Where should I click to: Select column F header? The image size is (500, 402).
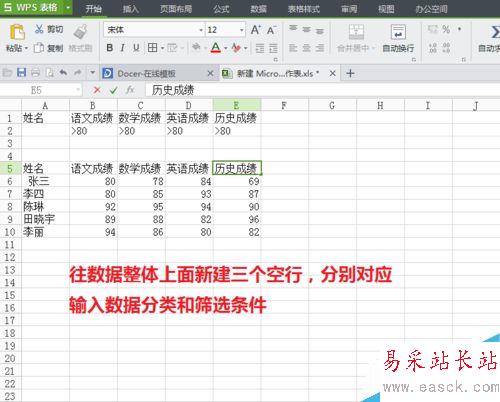[x=284, y=106]
